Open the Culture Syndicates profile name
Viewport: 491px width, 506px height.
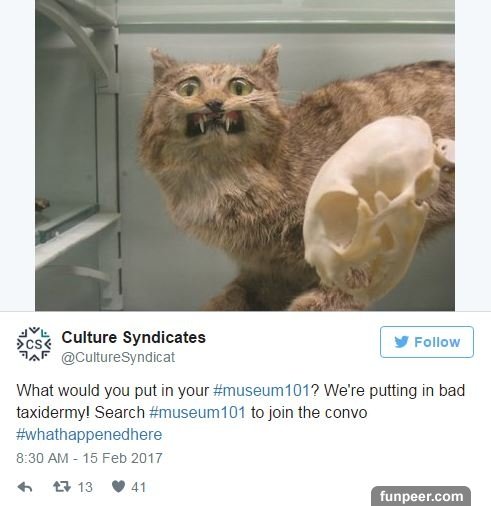134,337
